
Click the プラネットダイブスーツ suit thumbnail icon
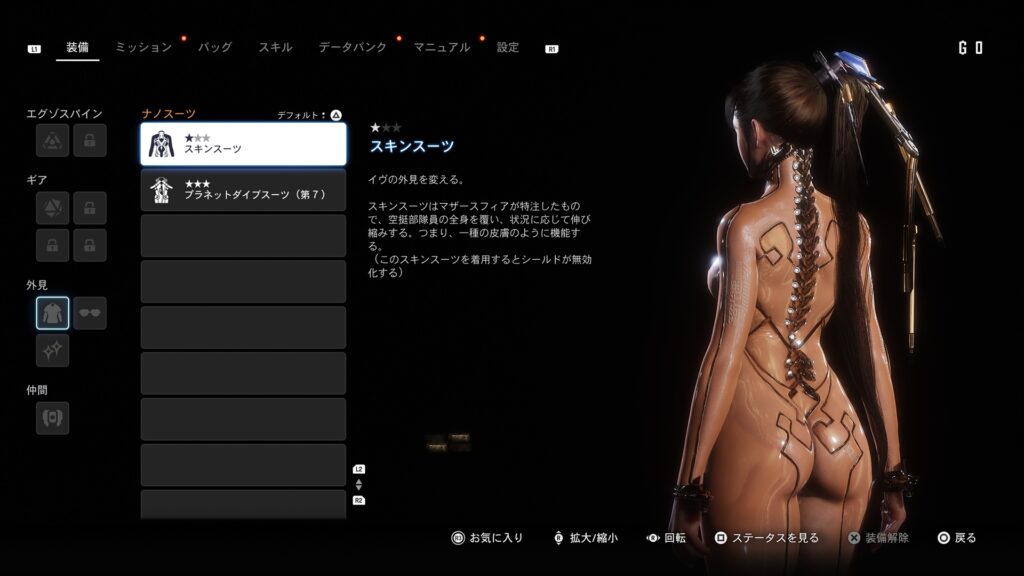(x=161, y=190)
